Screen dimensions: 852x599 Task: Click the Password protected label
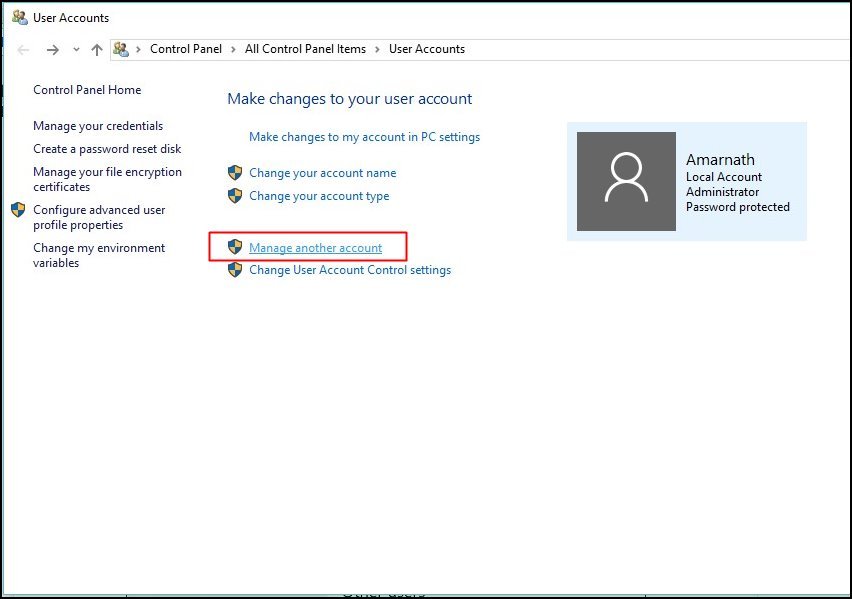coord(737,207)
